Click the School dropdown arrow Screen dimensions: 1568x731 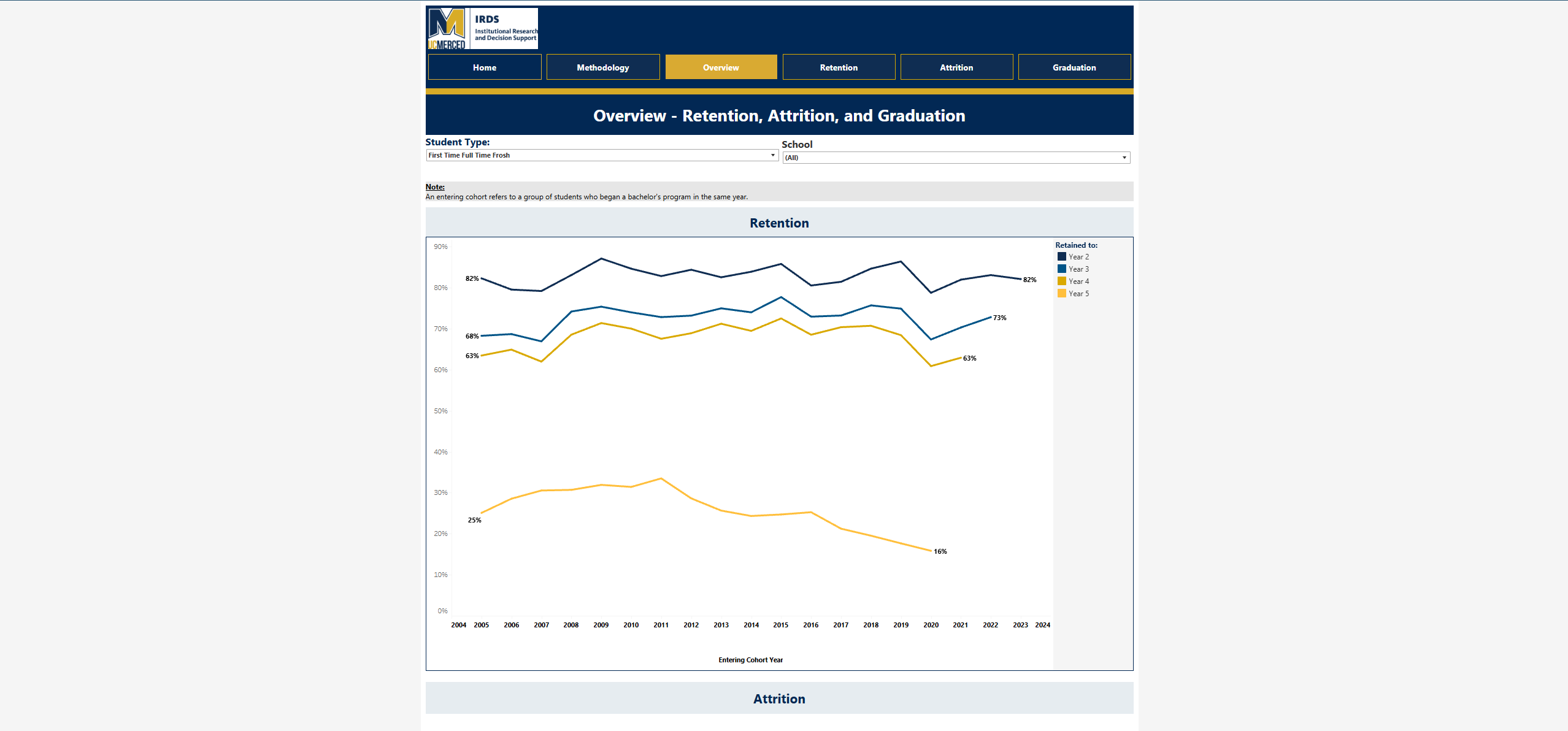(1124, 158)
